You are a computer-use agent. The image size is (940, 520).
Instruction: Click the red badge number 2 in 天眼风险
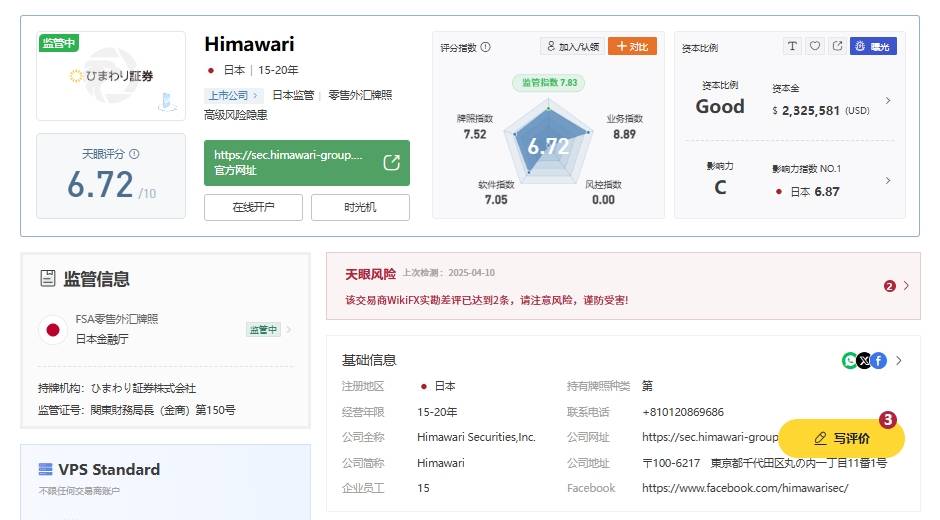click(x=890, y=286)
